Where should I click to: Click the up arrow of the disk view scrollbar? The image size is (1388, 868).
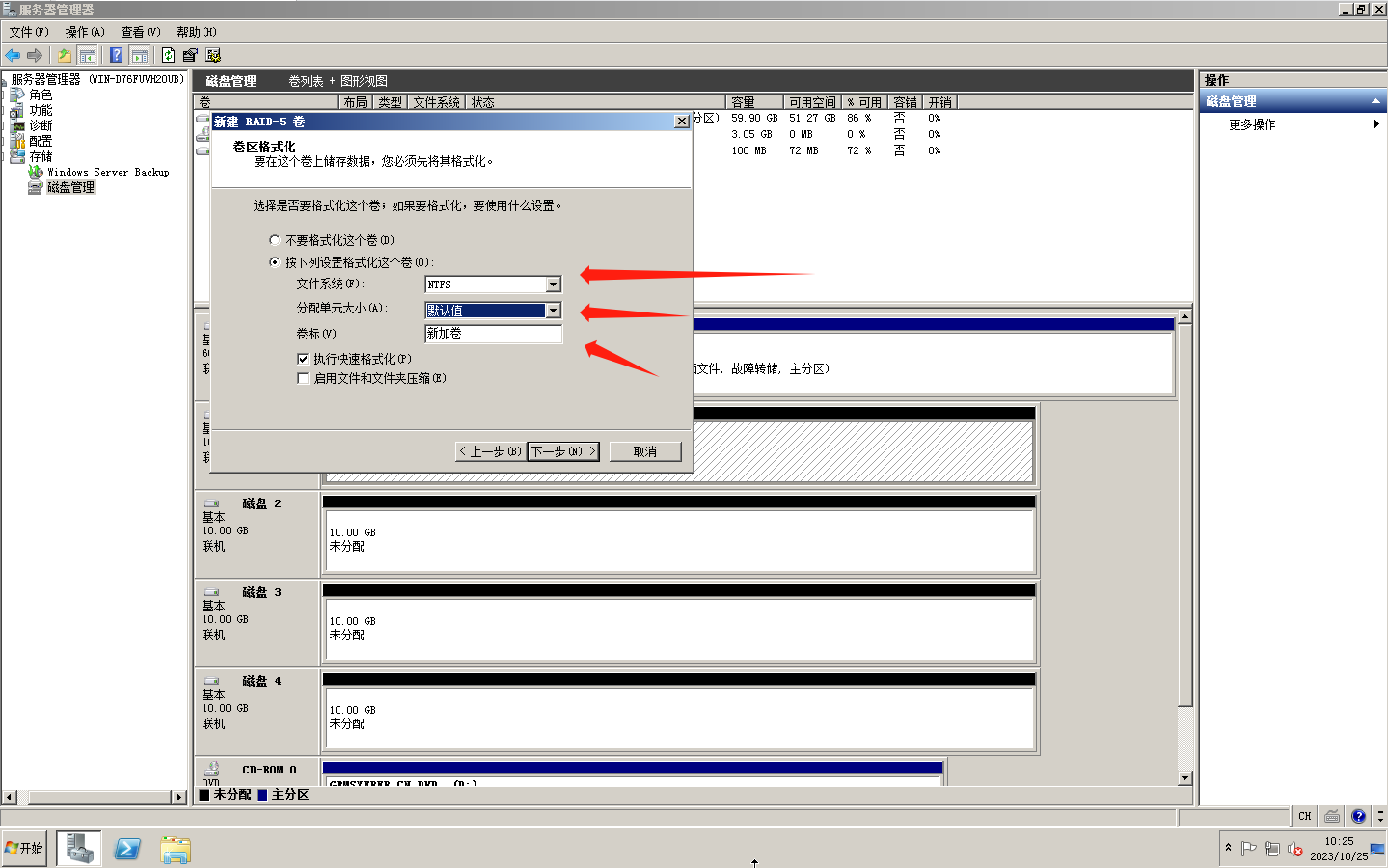tap(1184, 316)
